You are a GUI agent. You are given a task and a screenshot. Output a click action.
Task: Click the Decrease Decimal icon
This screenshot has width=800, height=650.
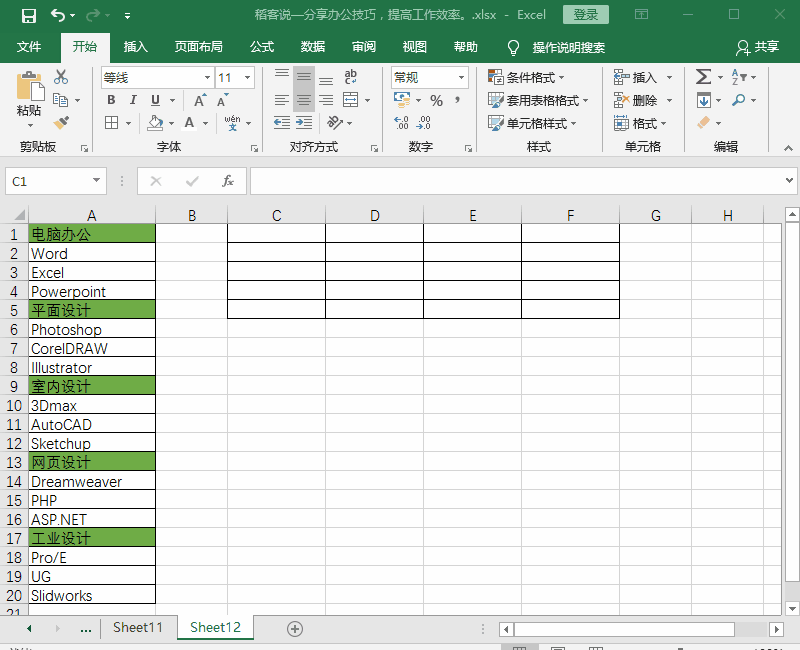click(424, 122)
